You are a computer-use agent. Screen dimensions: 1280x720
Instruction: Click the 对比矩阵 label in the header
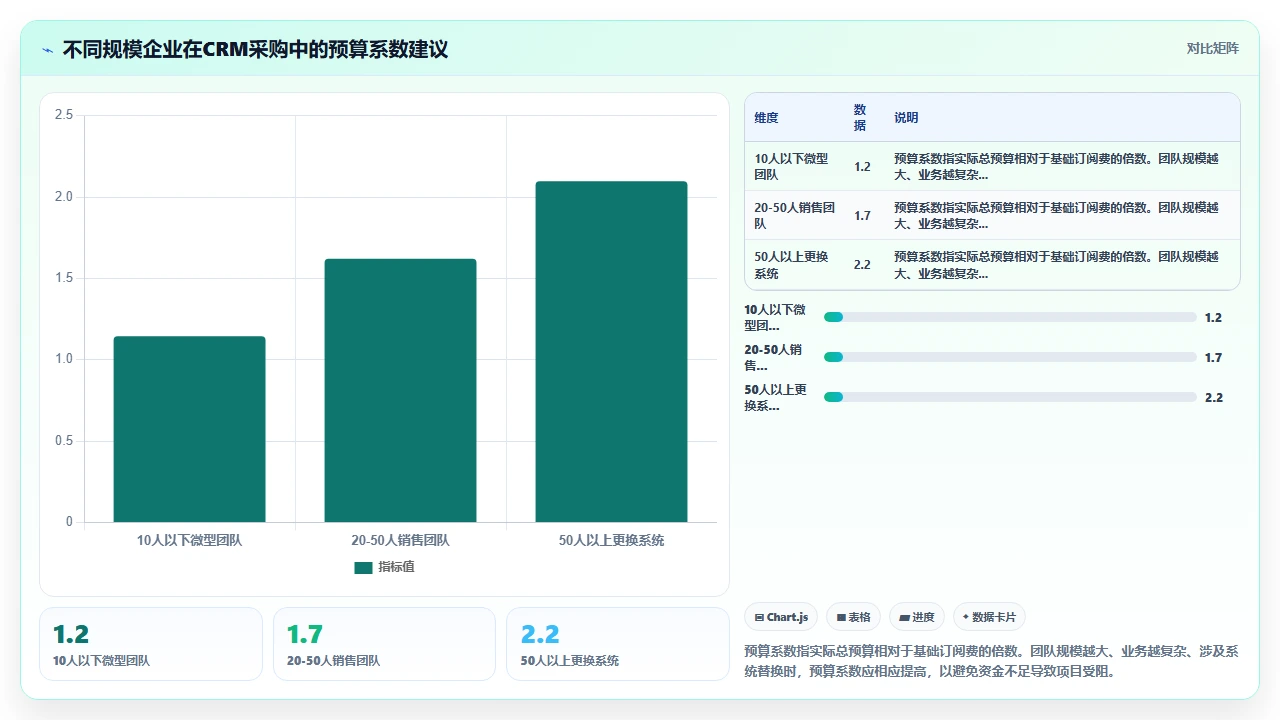[x=1212, y=48]
